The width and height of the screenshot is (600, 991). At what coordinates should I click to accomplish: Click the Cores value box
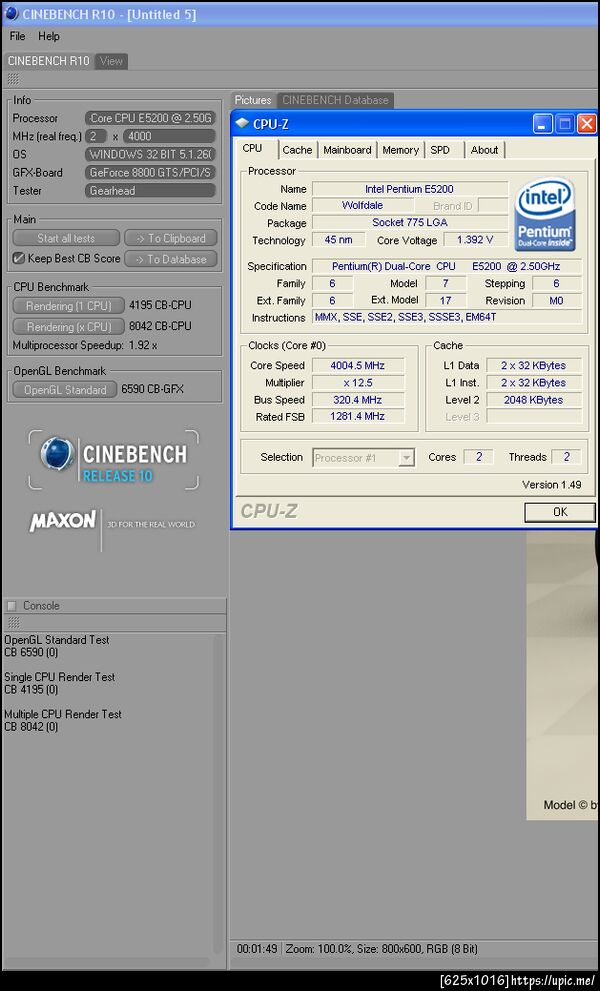point(479,457)
